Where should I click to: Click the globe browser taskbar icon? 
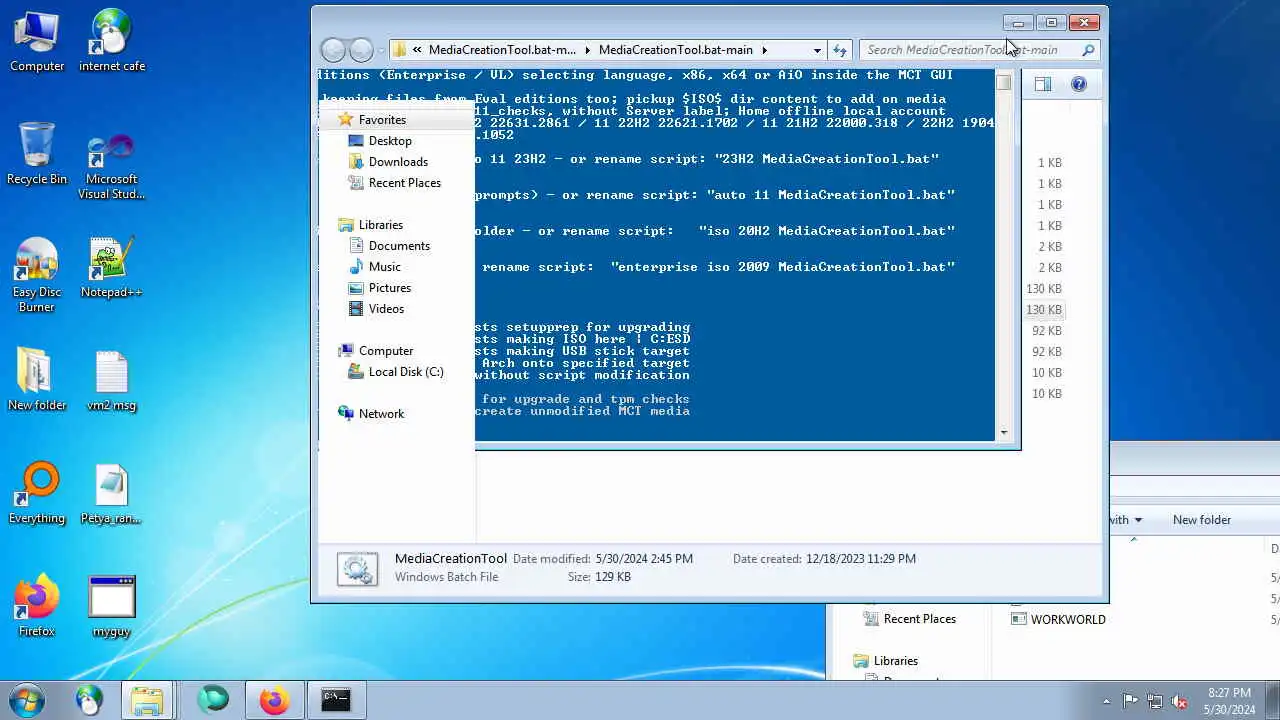click(89, 700)
